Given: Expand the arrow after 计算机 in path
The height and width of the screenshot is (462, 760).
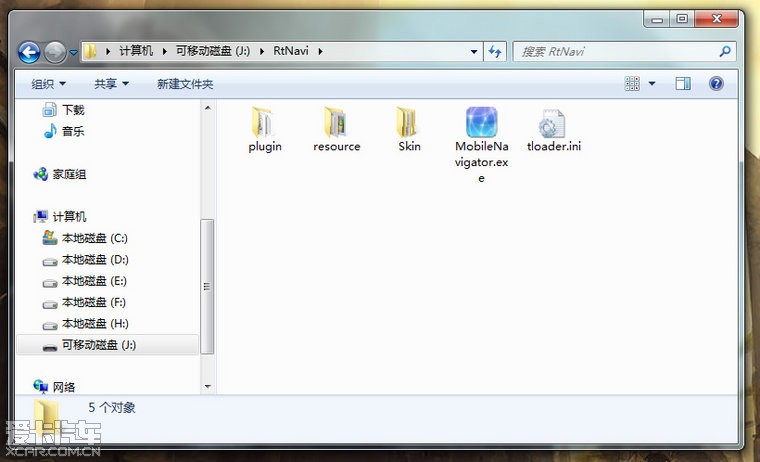Looking at the screenshot, I should pyautogui.click(x=164, y=51).
